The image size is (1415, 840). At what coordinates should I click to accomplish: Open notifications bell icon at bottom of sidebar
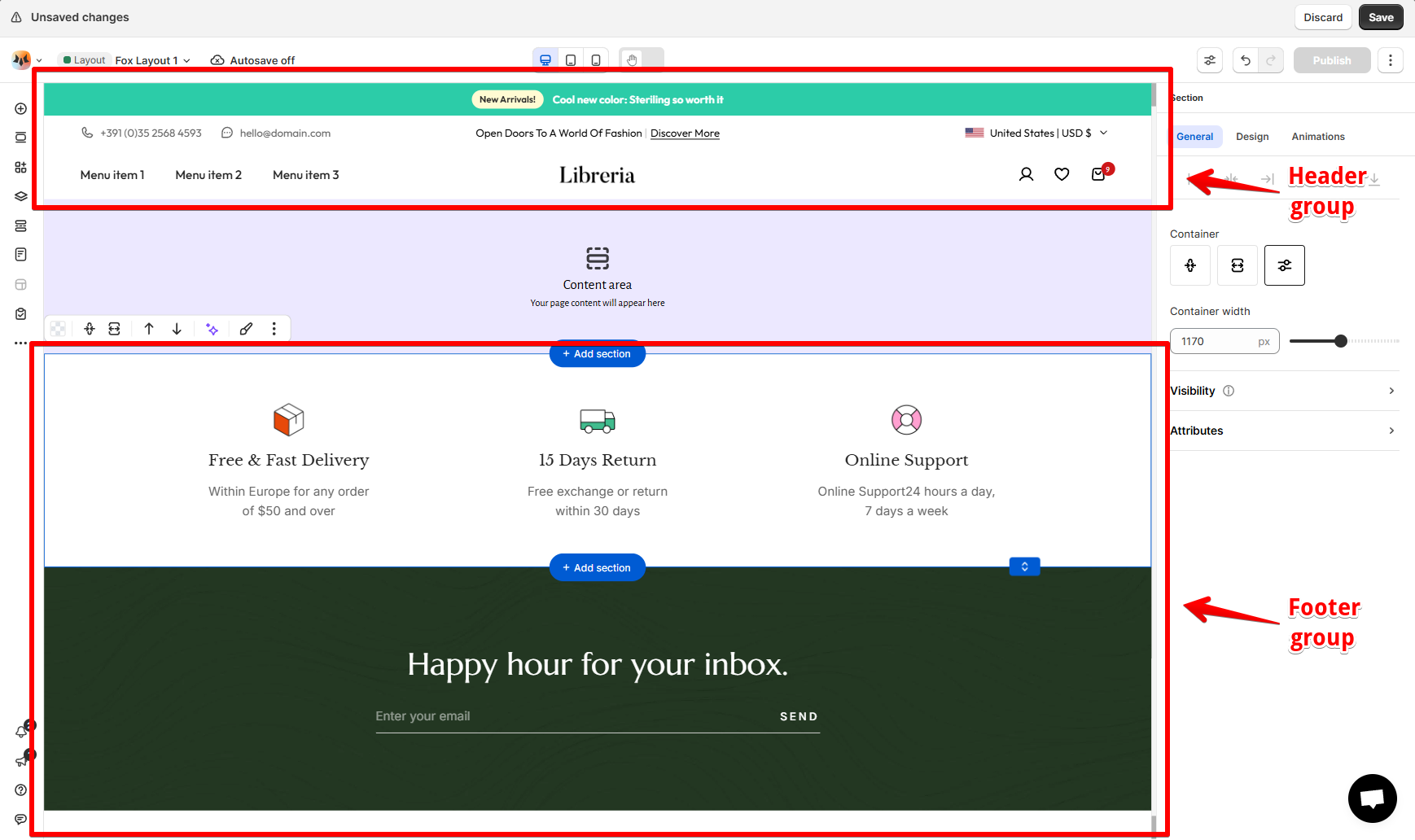click(22, 731)
